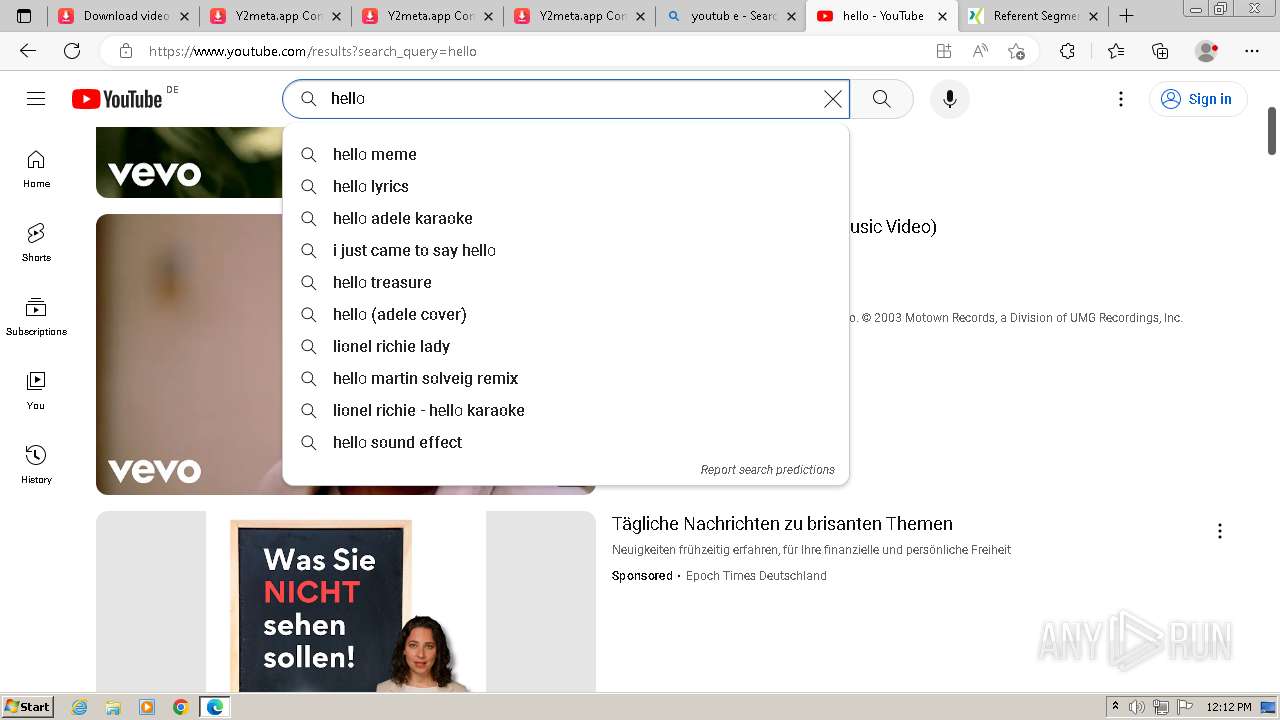The image size is (1280, 720).
Task: Open Tägliche Nachrichten zu brisanten Themen title
Action: tap(782, 524)
